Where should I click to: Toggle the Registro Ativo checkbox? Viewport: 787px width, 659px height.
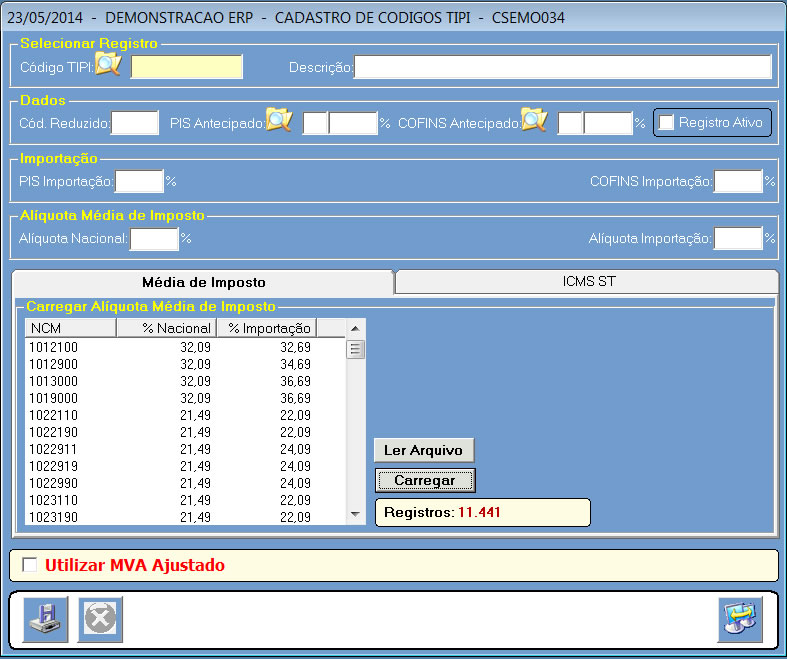pos(666,122)
